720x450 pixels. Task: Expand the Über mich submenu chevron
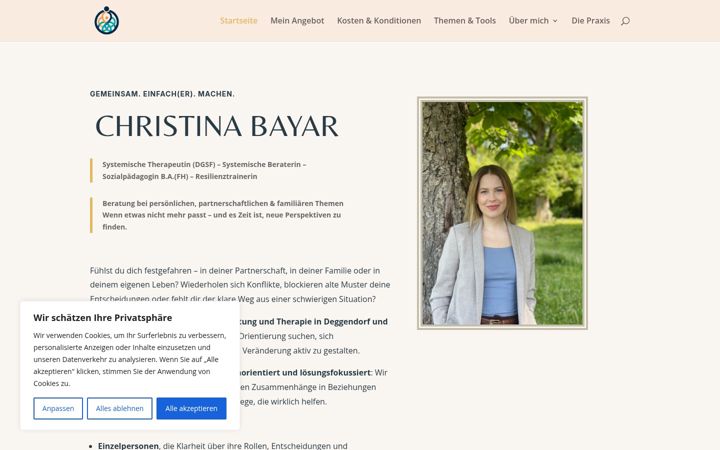555,21
